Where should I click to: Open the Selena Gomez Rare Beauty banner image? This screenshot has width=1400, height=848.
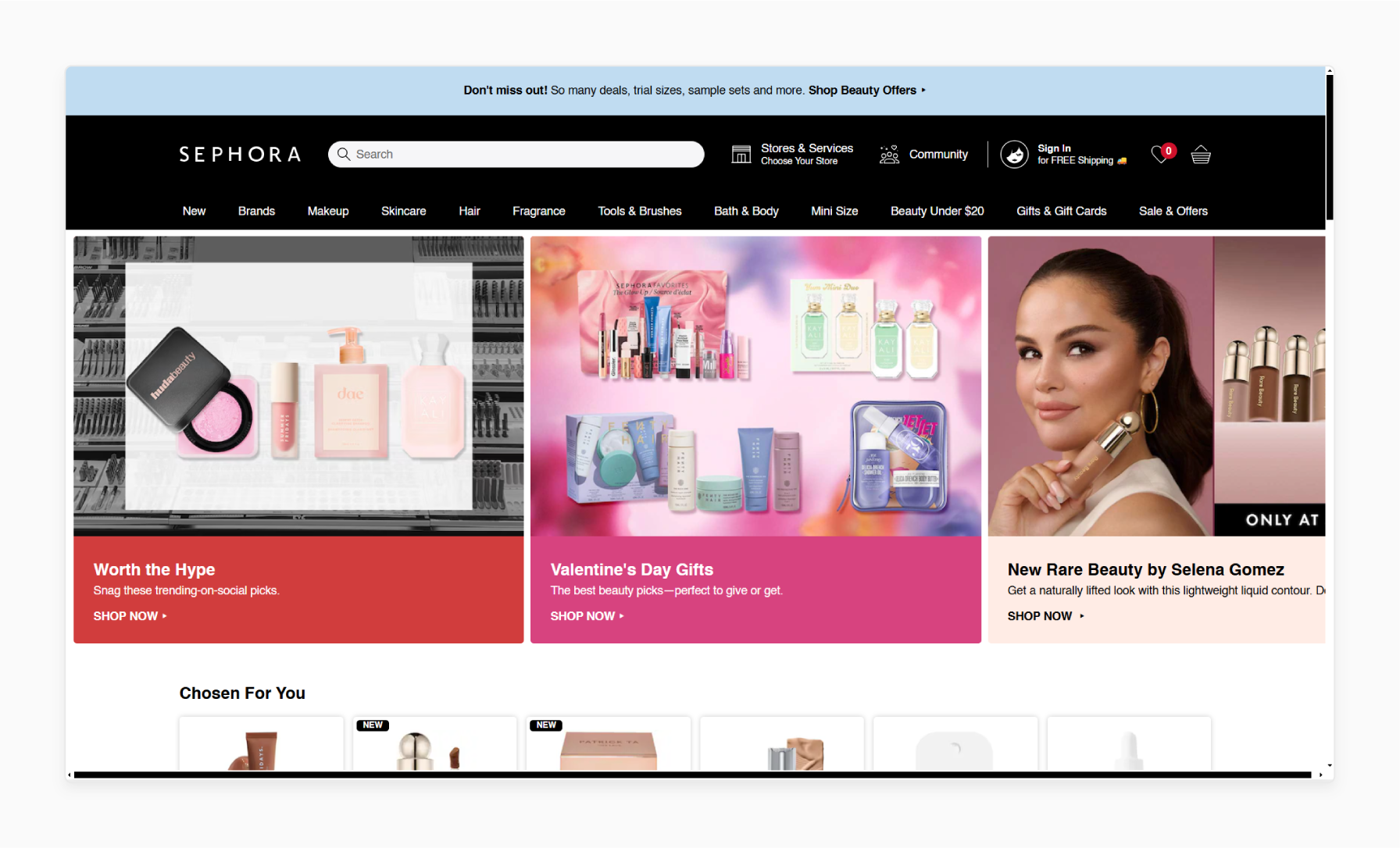click(1156, 387)
